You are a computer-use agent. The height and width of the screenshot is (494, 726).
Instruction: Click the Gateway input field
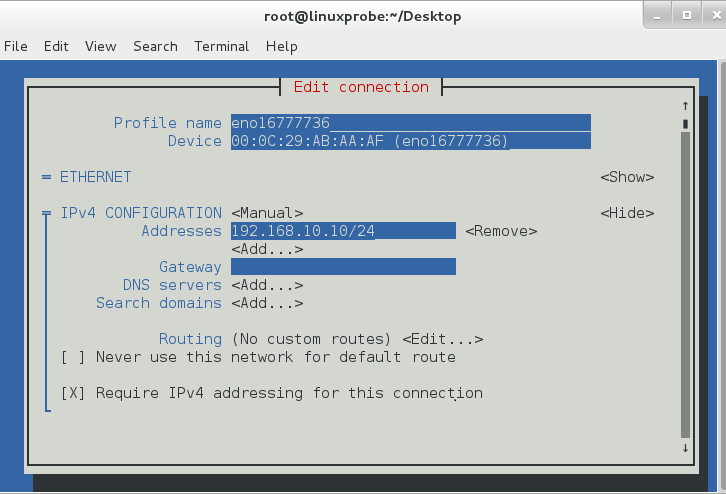343,267
